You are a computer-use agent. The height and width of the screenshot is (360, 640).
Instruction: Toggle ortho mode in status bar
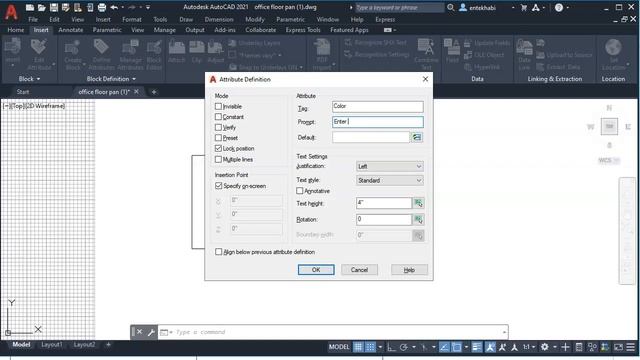(391, 347)
